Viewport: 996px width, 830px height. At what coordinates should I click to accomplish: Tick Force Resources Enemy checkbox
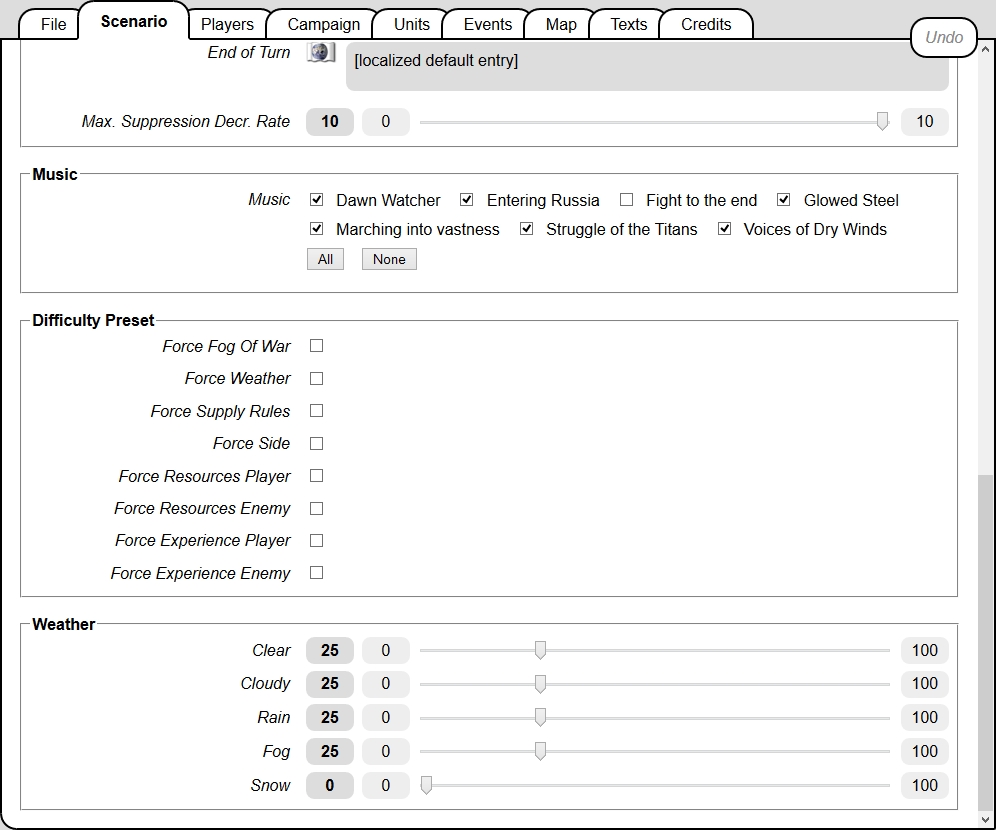click(316, 509)
